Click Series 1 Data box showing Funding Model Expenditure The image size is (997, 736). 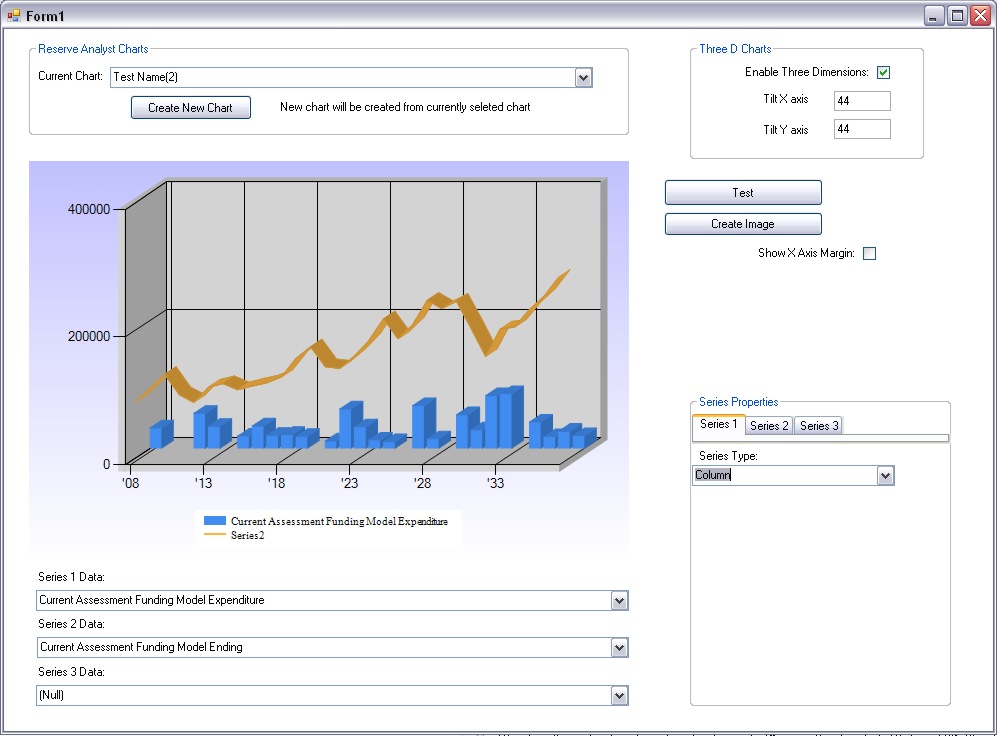(332, 601)
